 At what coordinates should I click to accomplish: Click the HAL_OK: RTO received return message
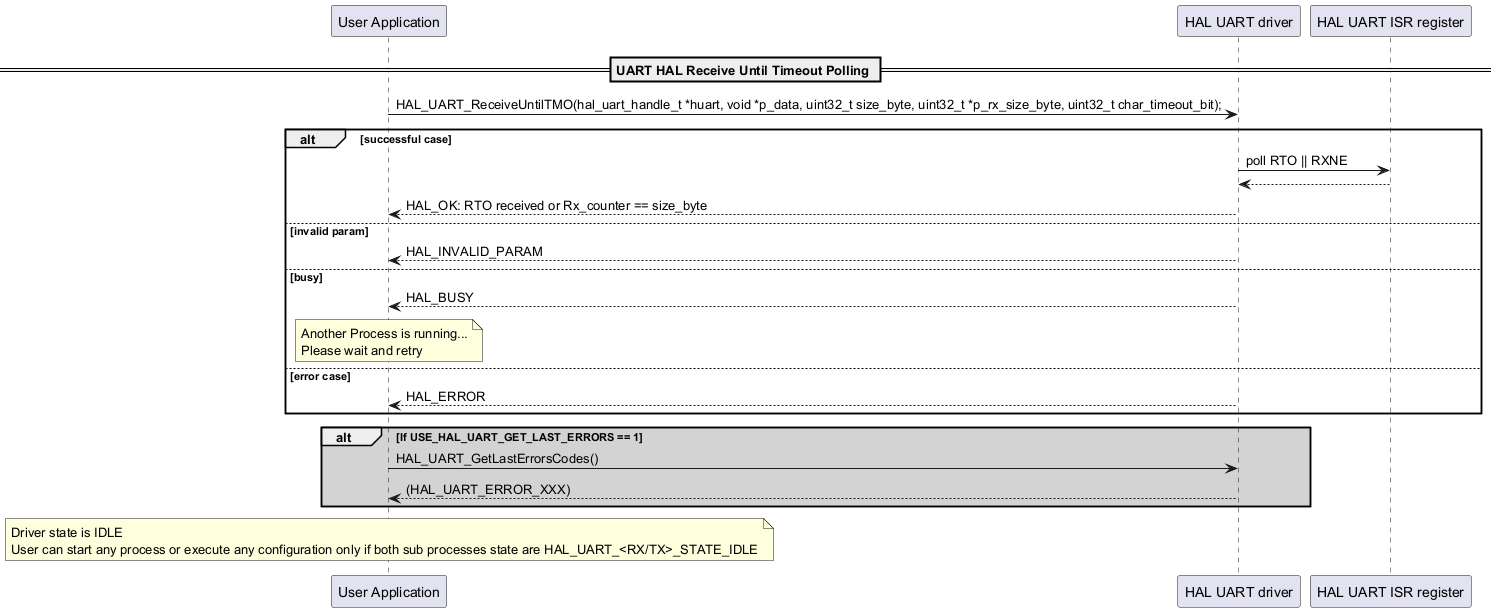click(x=556, y=205)
